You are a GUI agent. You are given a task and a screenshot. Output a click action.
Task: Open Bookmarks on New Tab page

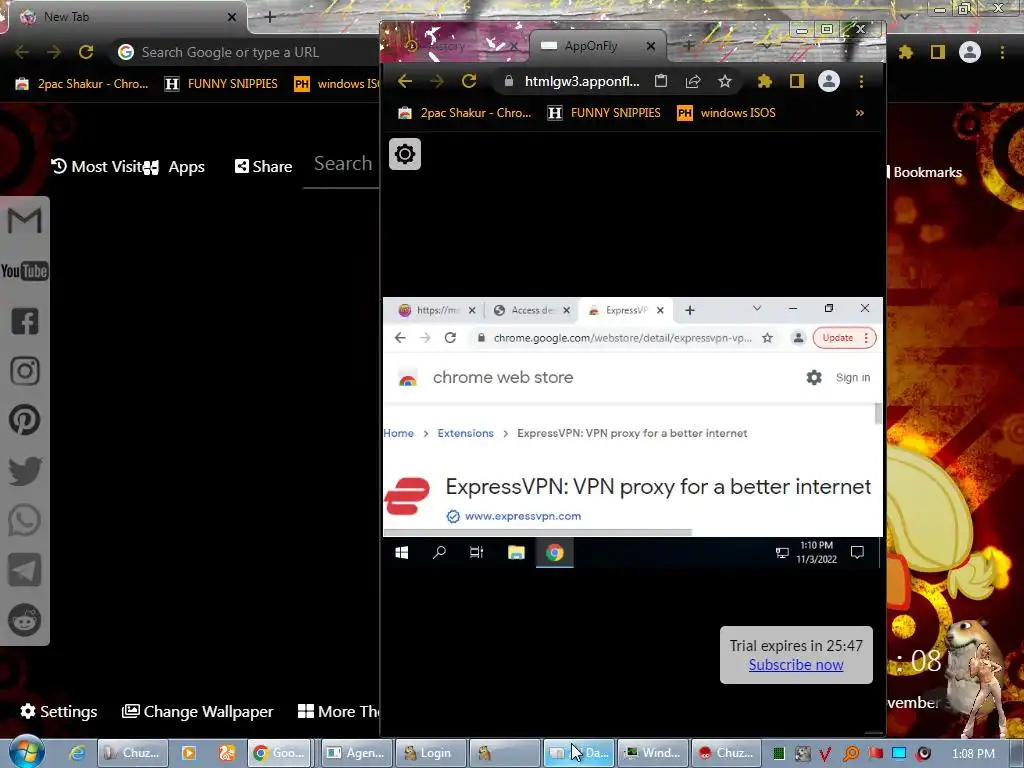pos(925,172)
